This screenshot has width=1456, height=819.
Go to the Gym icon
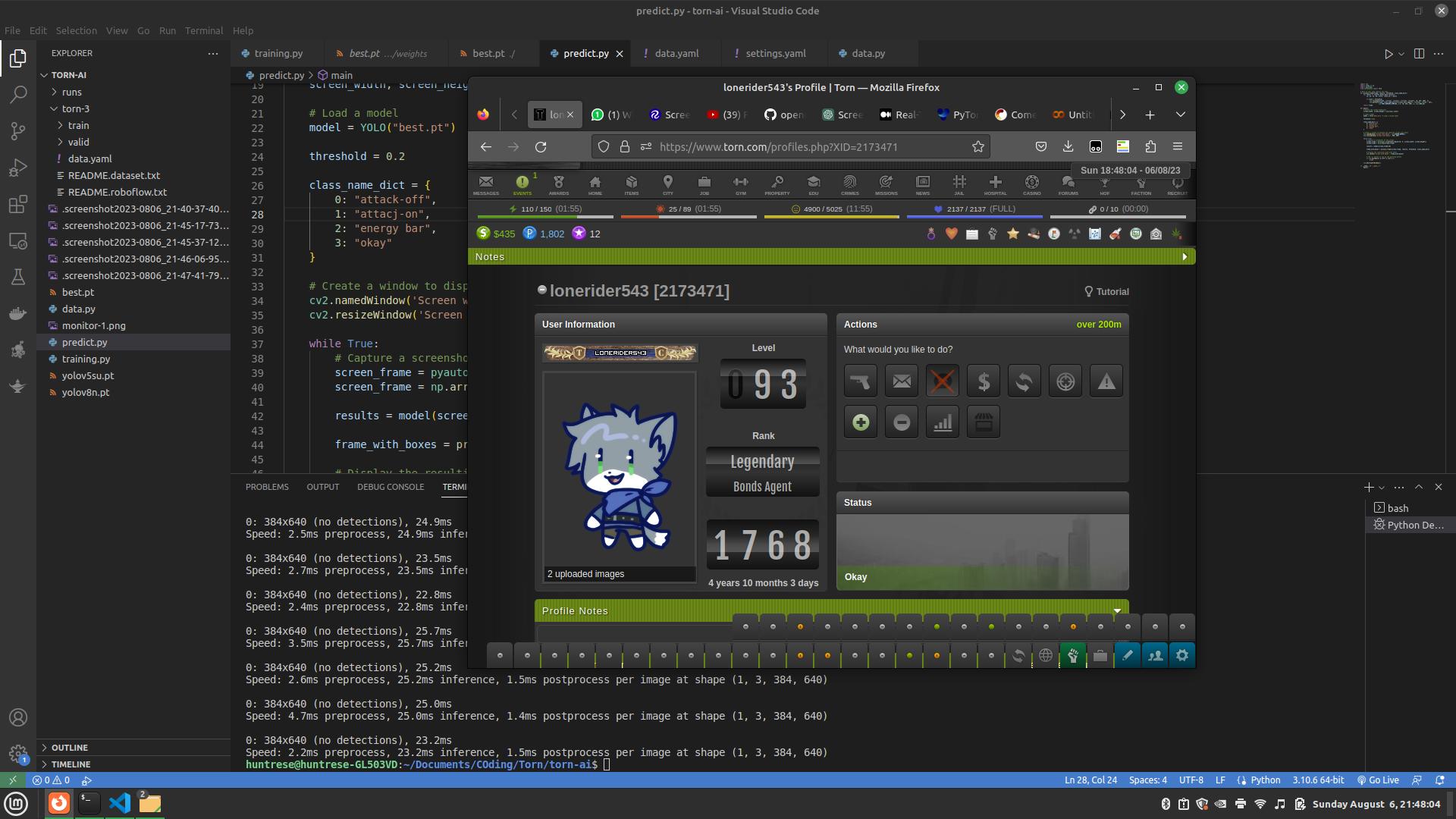[x=741, y=184]
